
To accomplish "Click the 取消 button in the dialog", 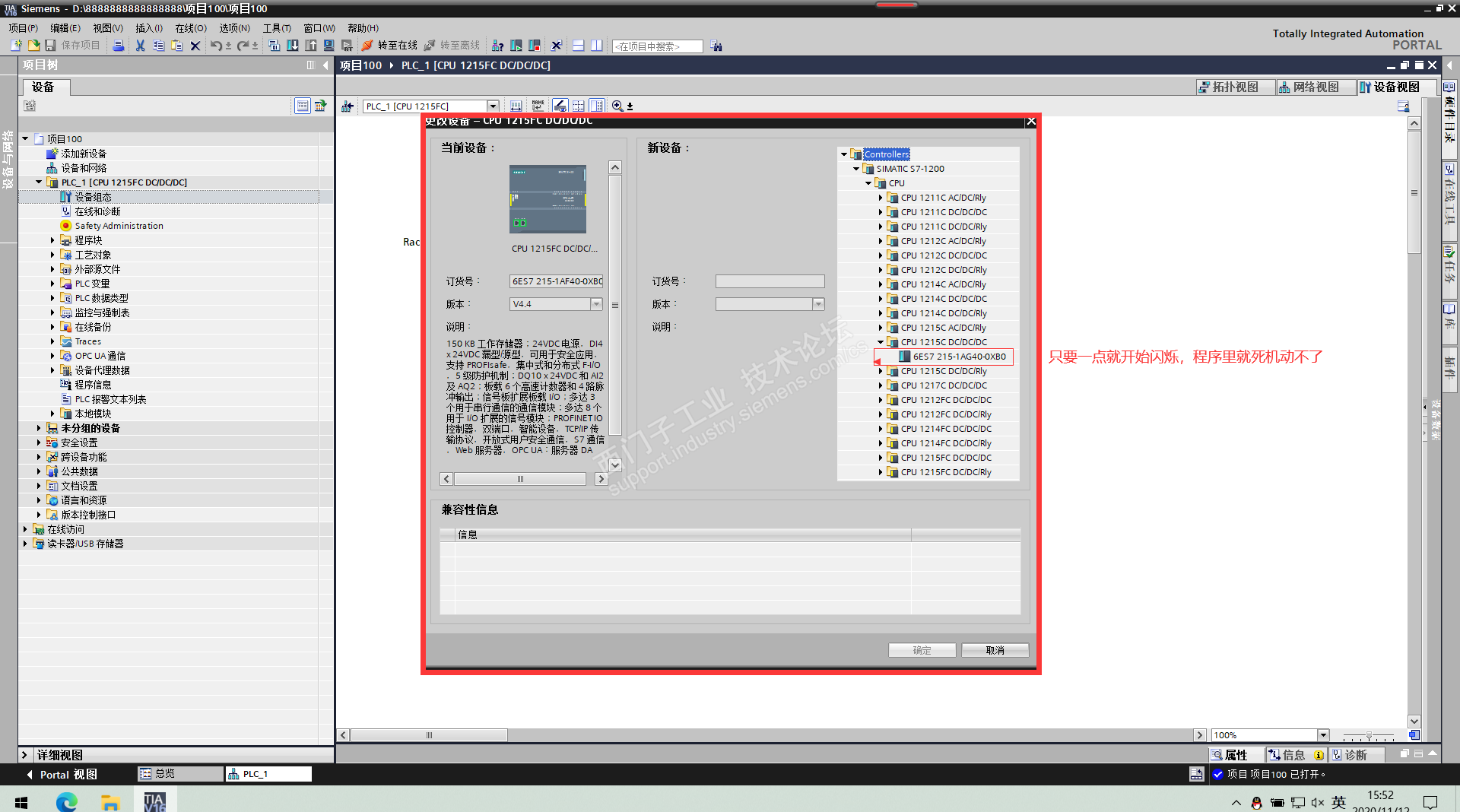I will (x=995, y=651).
